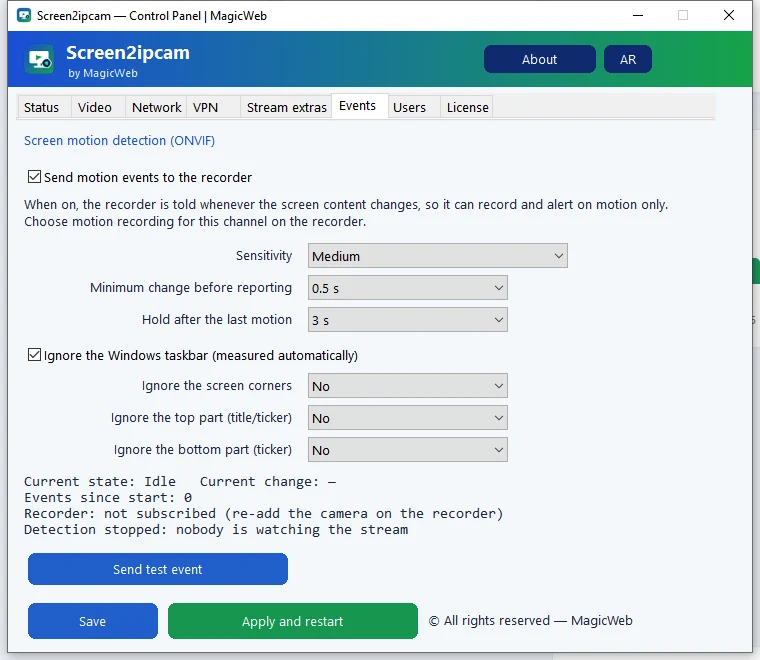Click the 'All rights reserved — MagicWeb' text
Image resolution: width=760 pixels, height=660 pixels.
point(531,620)
